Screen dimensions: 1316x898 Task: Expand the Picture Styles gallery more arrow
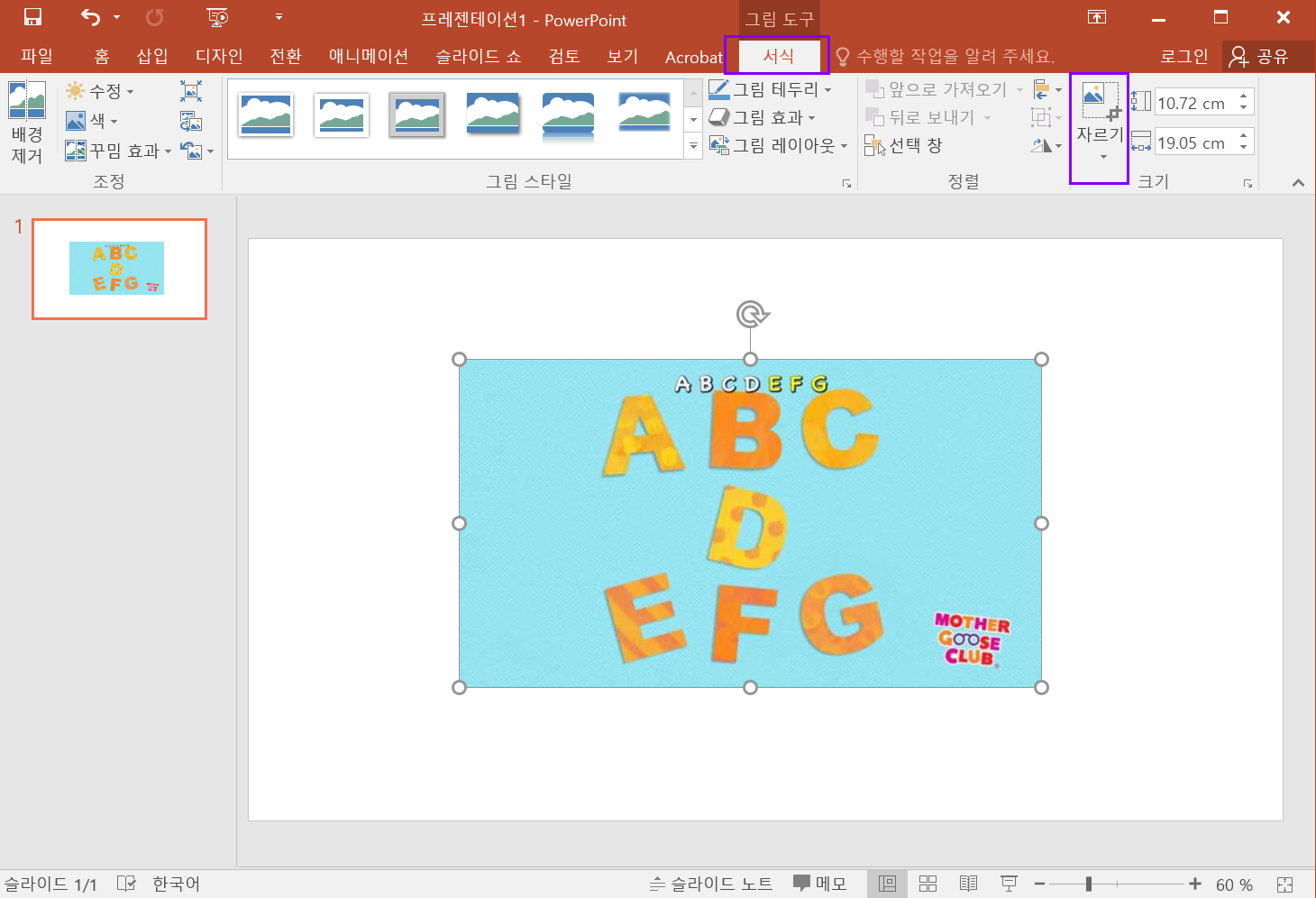[693, 145]
